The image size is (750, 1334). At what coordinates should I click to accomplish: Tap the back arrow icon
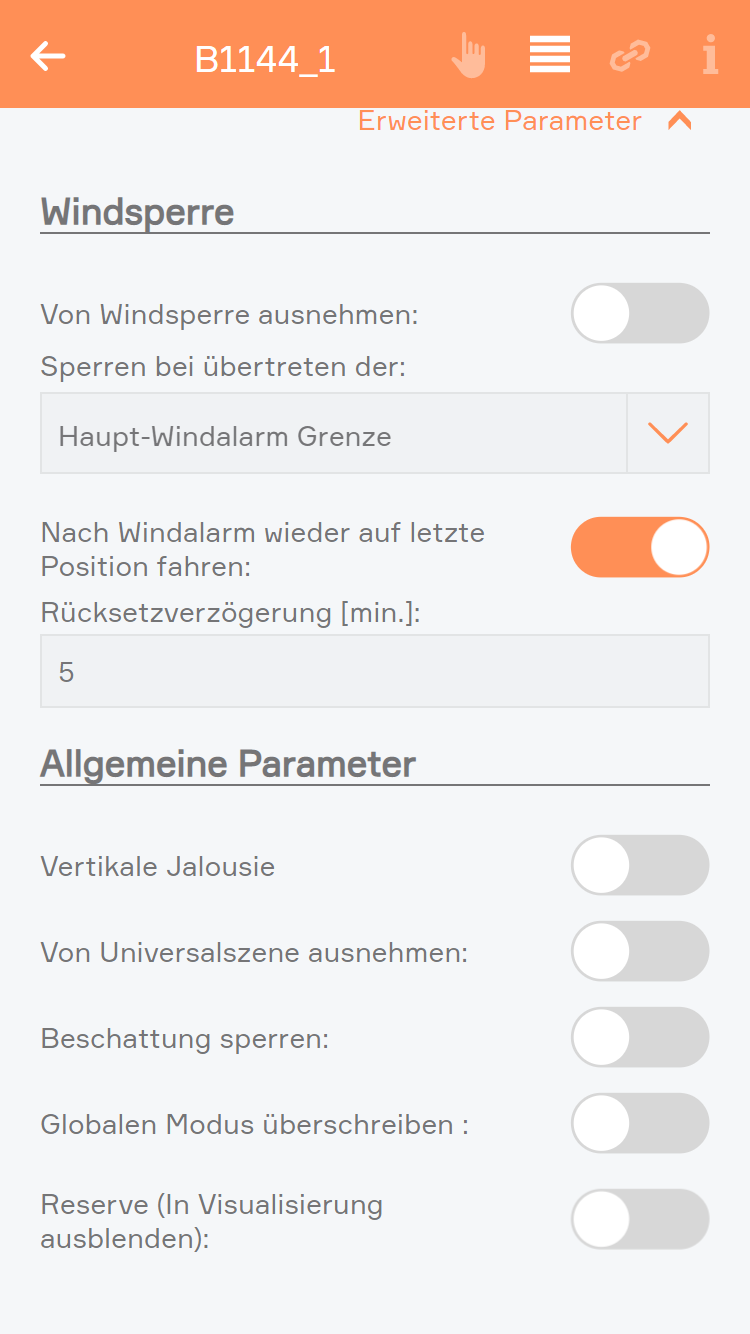[x=48, y=56]
